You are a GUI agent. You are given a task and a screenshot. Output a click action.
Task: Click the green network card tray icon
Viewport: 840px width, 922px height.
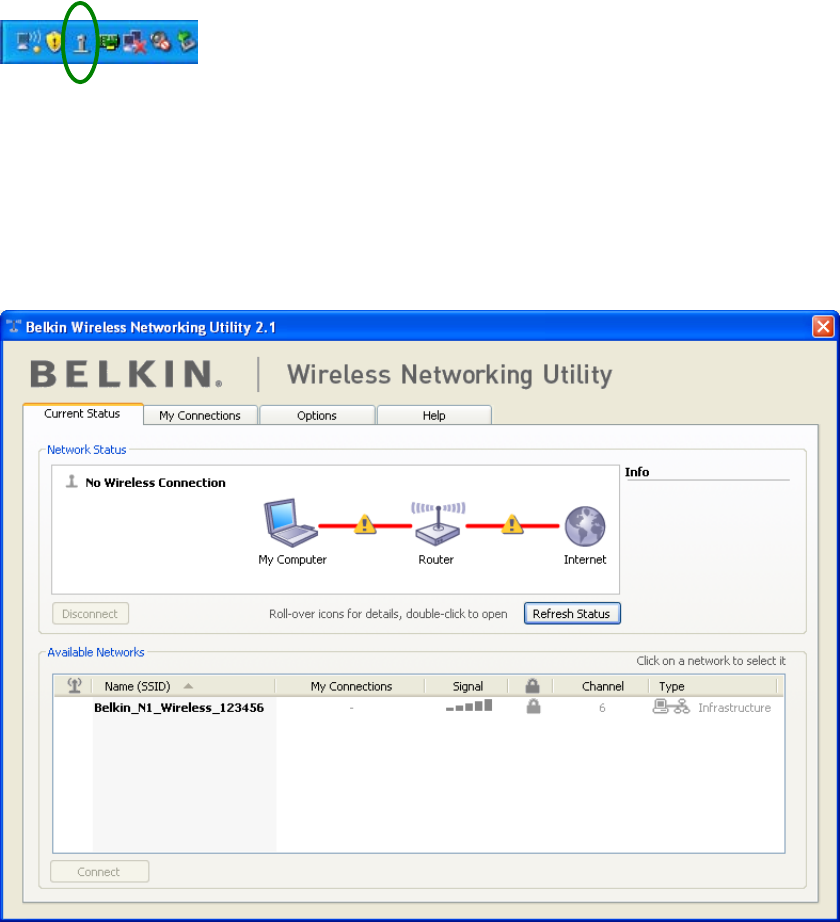[x=109, y=42]
